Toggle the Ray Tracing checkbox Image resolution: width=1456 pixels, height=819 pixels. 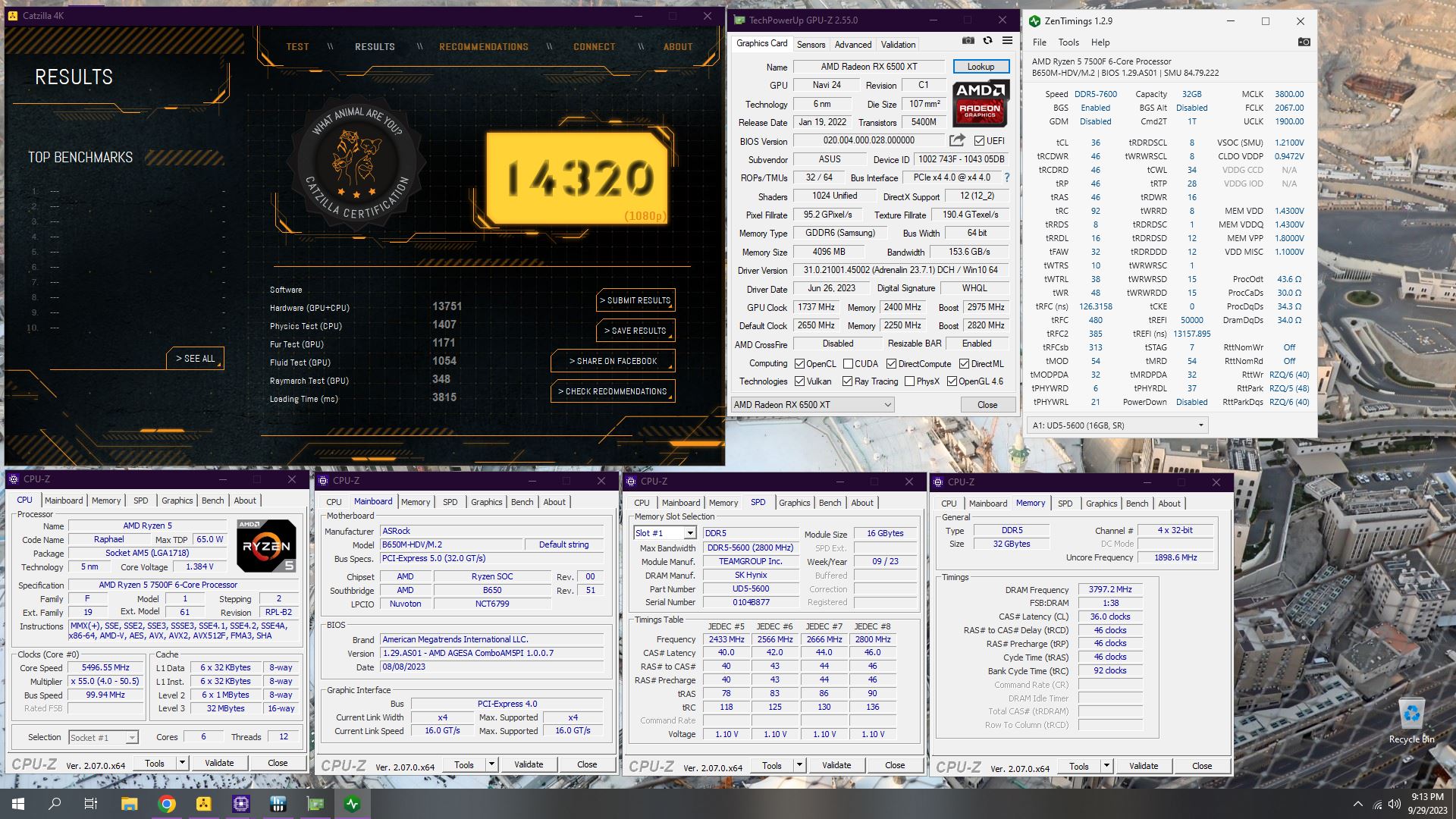847,381
